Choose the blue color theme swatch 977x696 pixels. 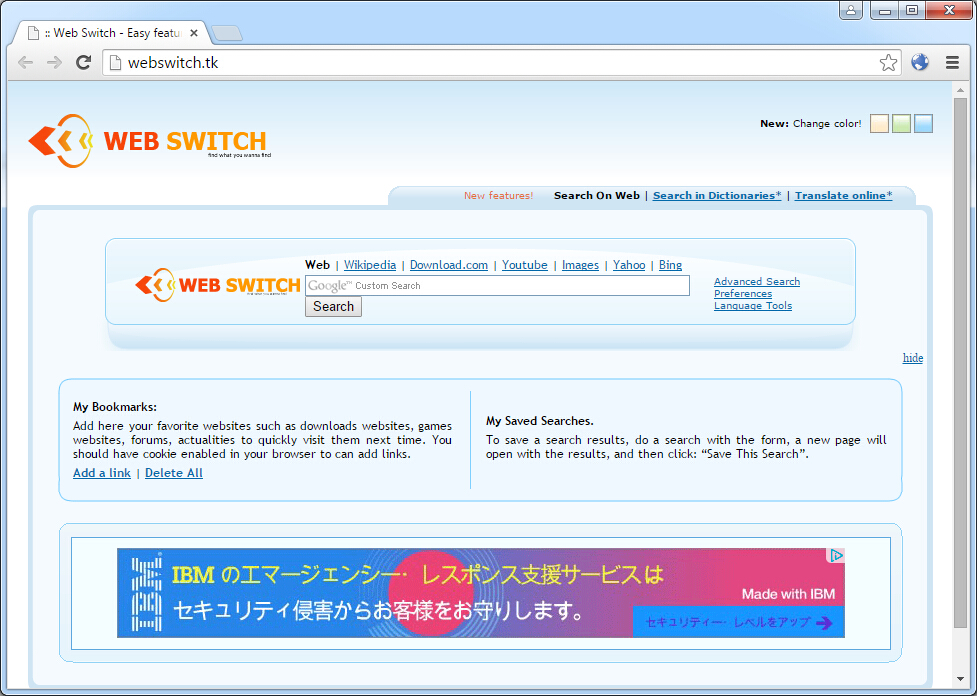click(923, 123)
